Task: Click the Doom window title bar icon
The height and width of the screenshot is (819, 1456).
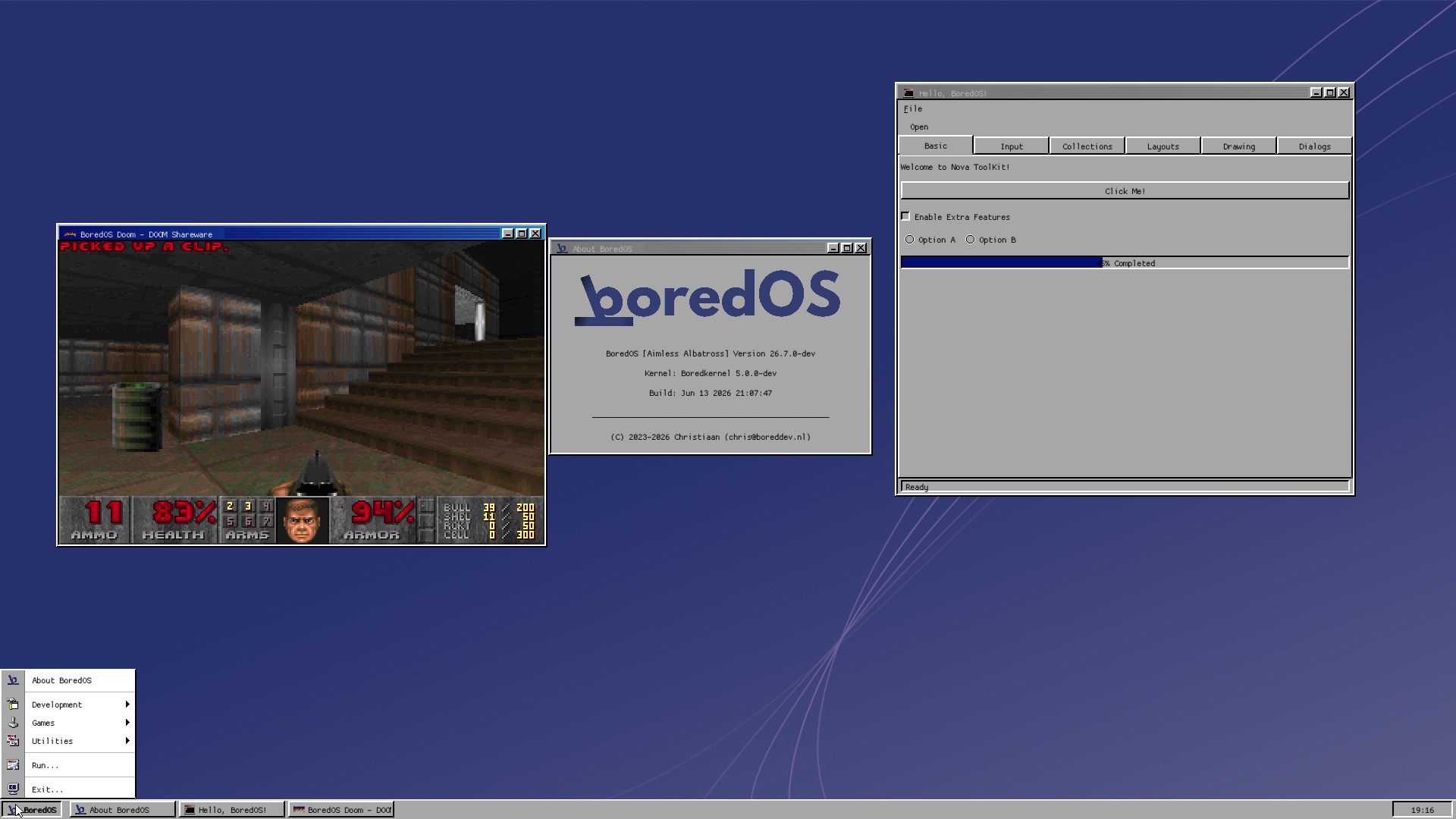Action: [x=70, y=234]
